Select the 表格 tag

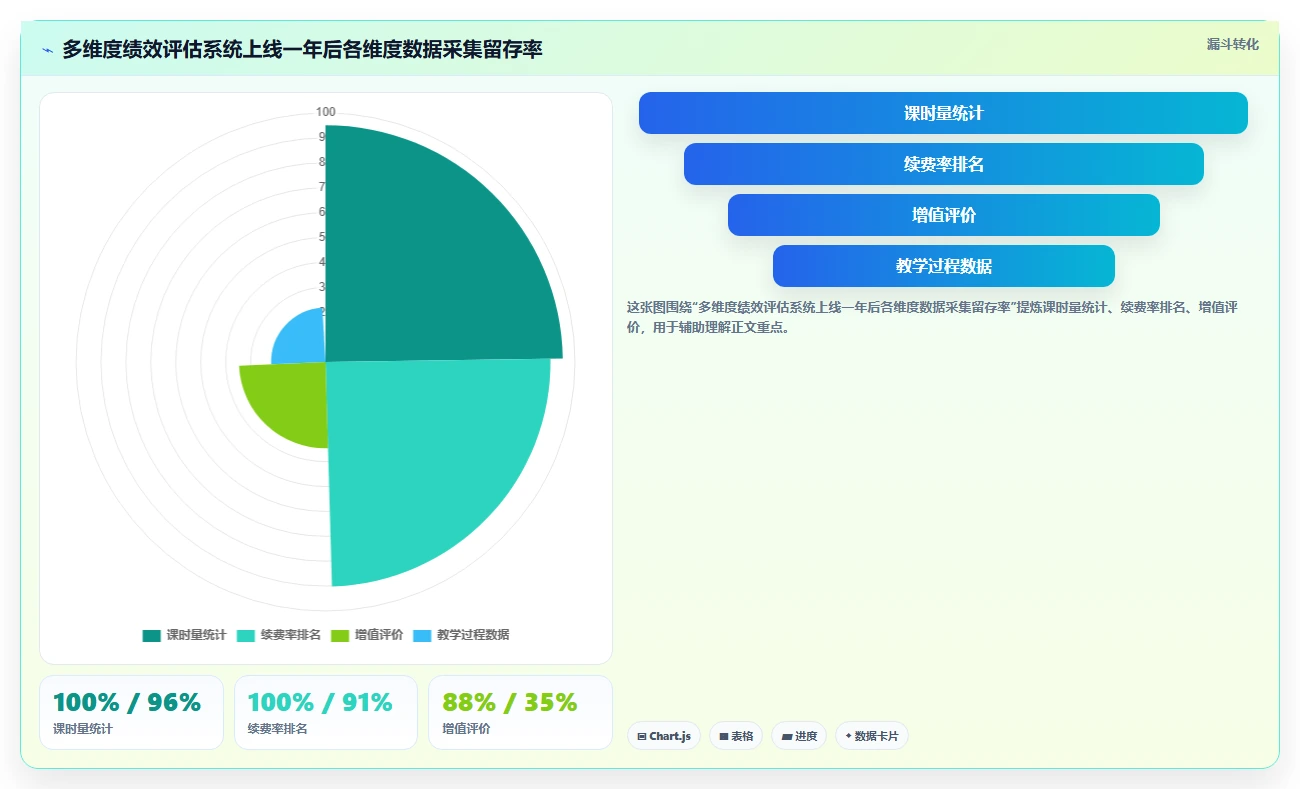coord(736,736)
